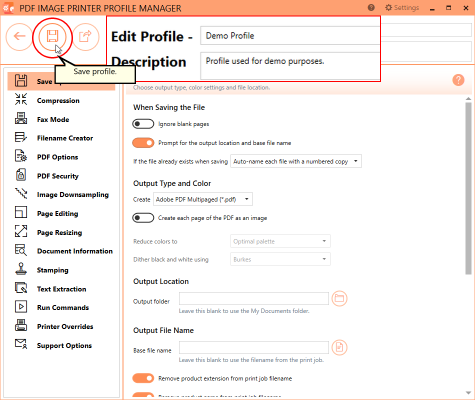Click the orange help circle on panel

458,80
